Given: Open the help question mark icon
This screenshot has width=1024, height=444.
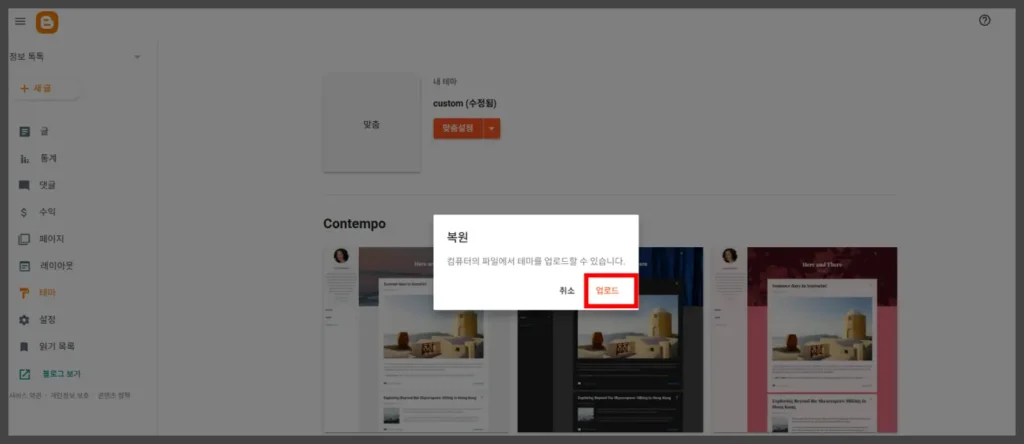Looking at the screenshot, I should pyautogui.click(x=985, y=20).
